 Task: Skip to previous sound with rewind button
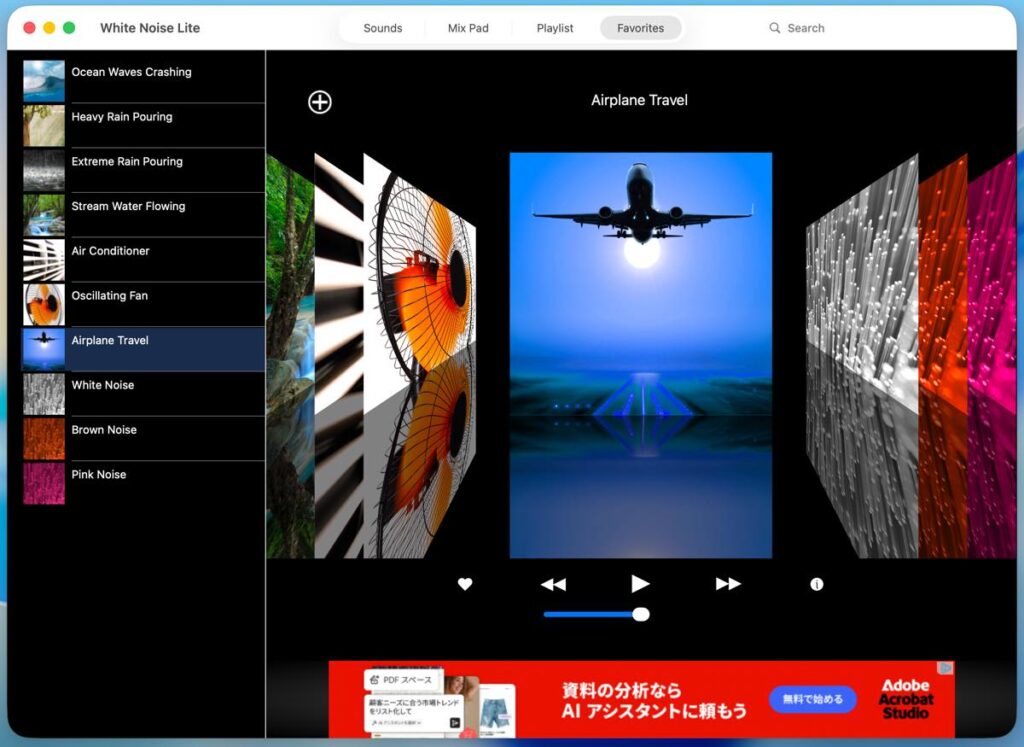[x=553, y=584]
